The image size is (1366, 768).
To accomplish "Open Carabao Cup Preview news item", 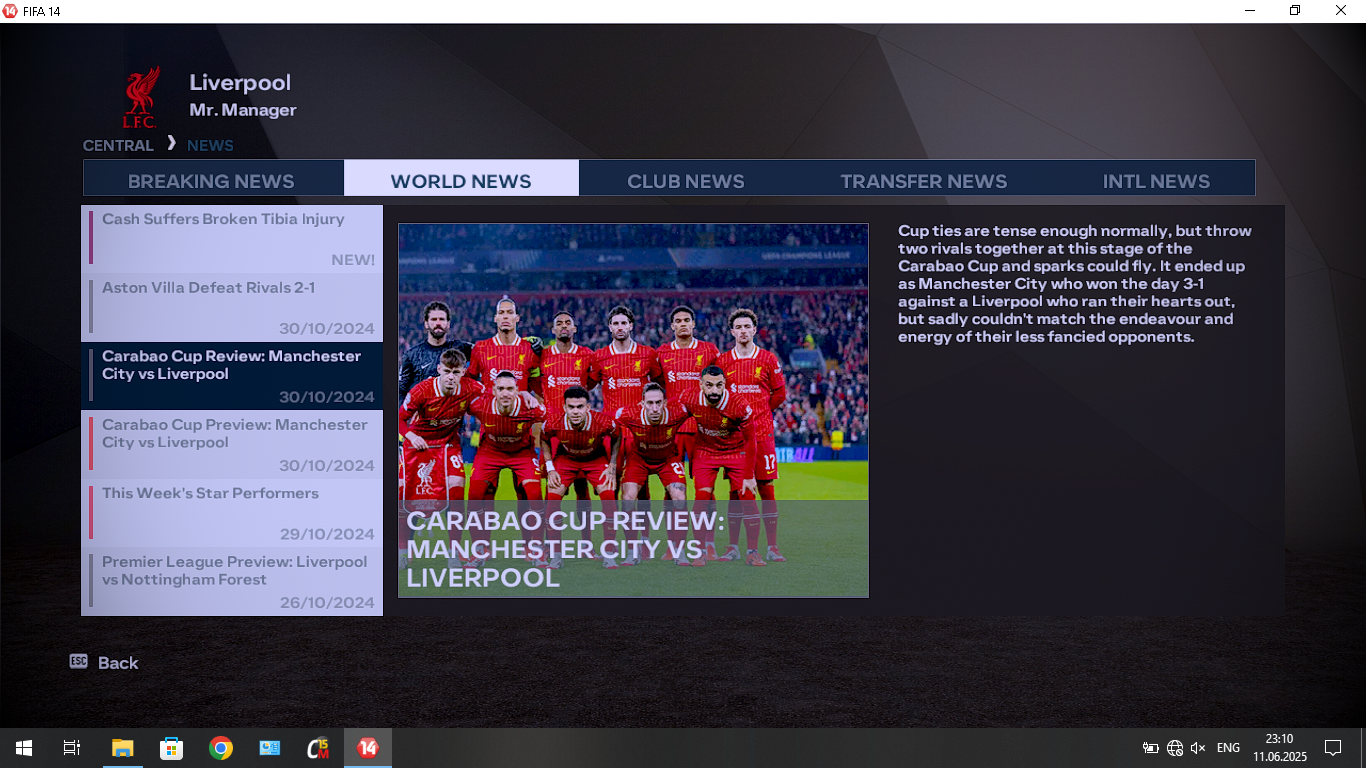I will click(x=232, y=445).
